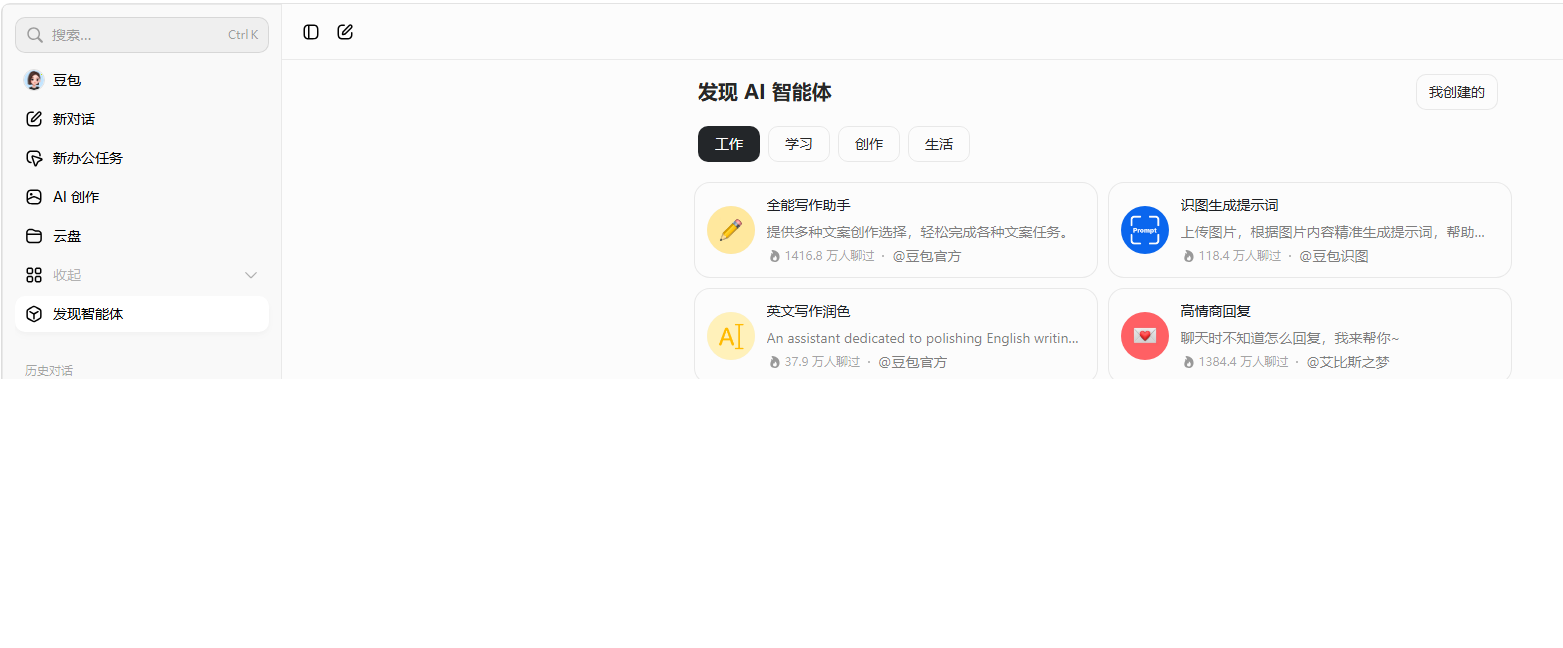This screenshot has height=648, width=1563.
Task: Open the 英文写作润色 agent title
Action: point(808,311)
